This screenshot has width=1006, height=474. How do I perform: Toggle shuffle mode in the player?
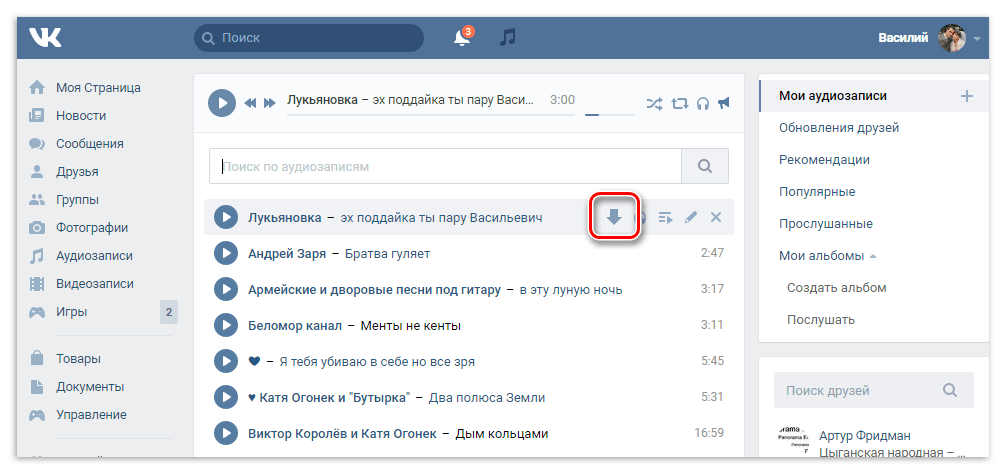tap(654, 102)
